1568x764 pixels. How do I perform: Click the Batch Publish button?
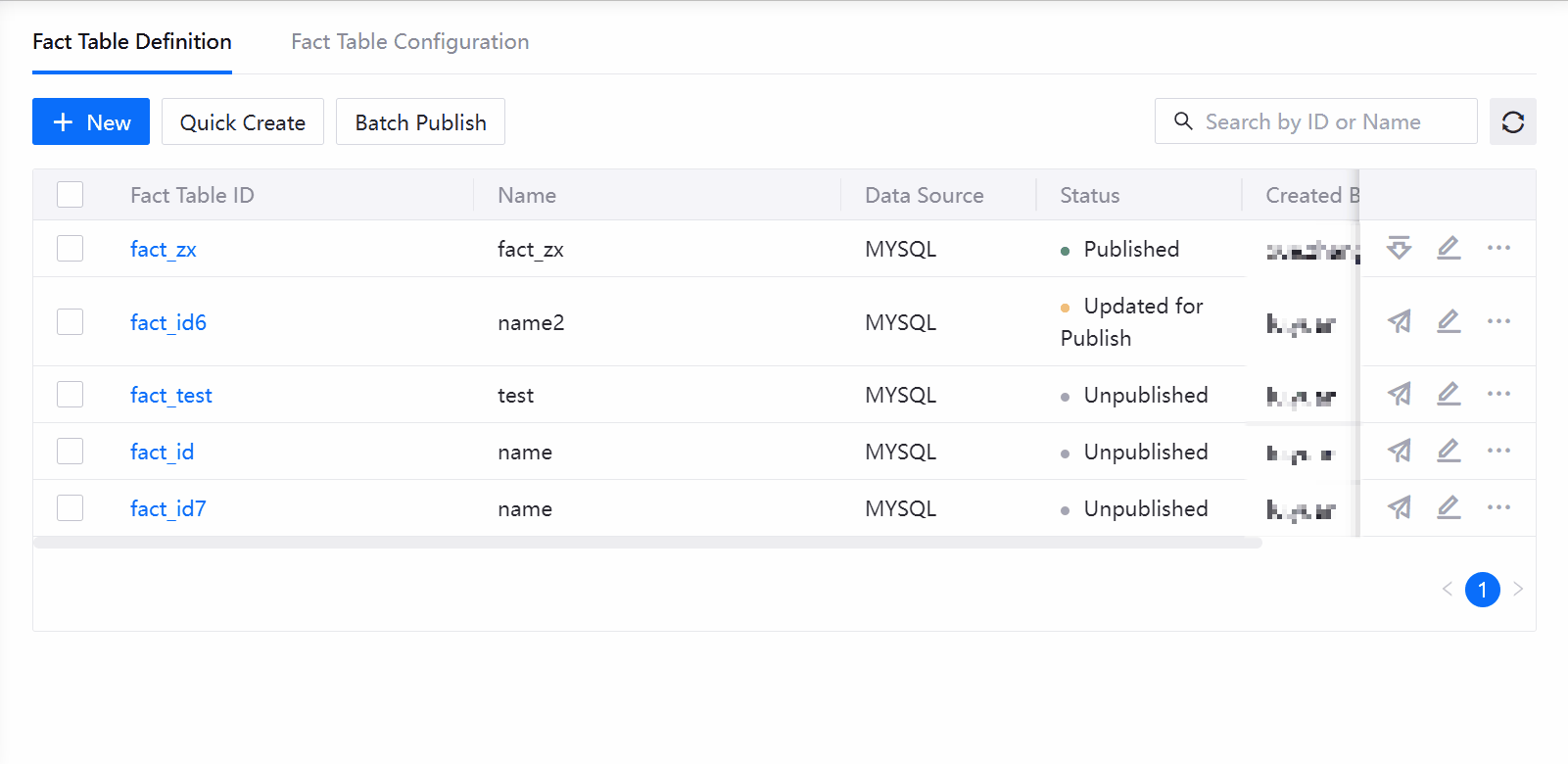[x=420, y=122]
